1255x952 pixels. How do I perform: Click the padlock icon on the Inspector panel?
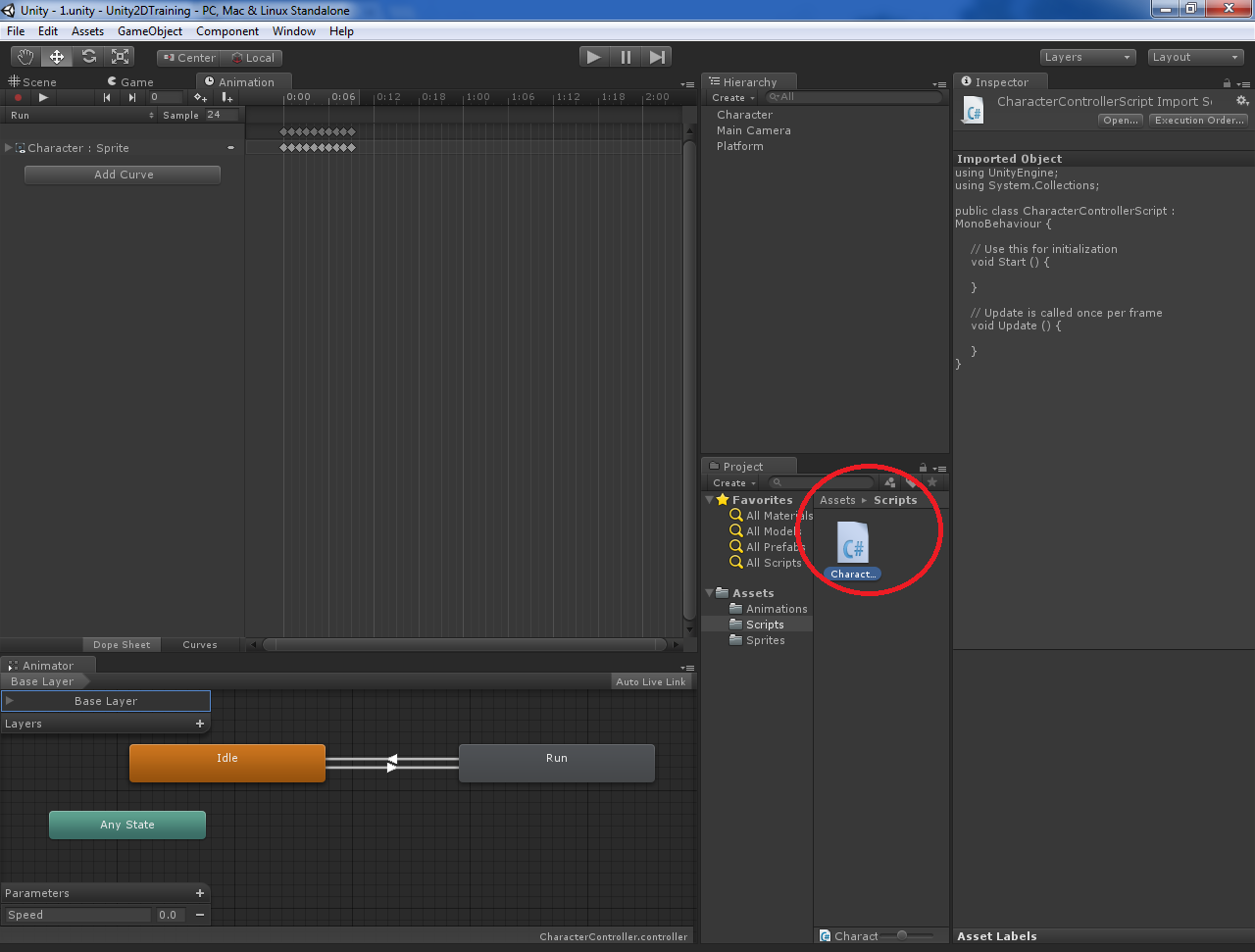click(x=1225, y=81)
